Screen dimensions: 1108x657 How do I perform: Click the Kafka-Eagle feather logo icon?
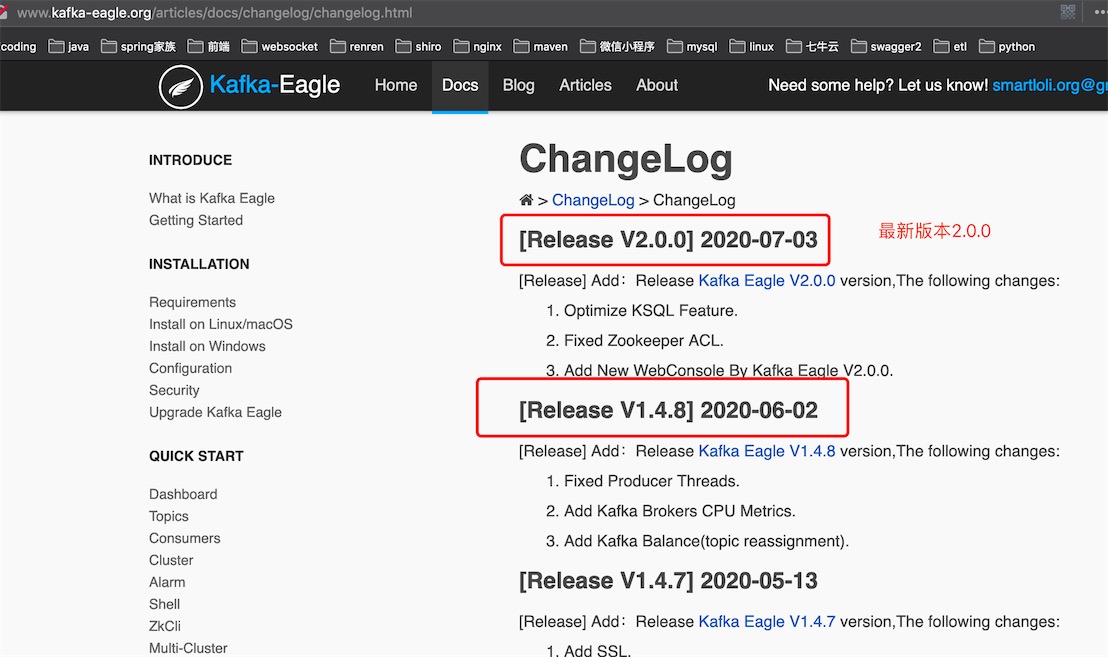(x=181, y=86)
